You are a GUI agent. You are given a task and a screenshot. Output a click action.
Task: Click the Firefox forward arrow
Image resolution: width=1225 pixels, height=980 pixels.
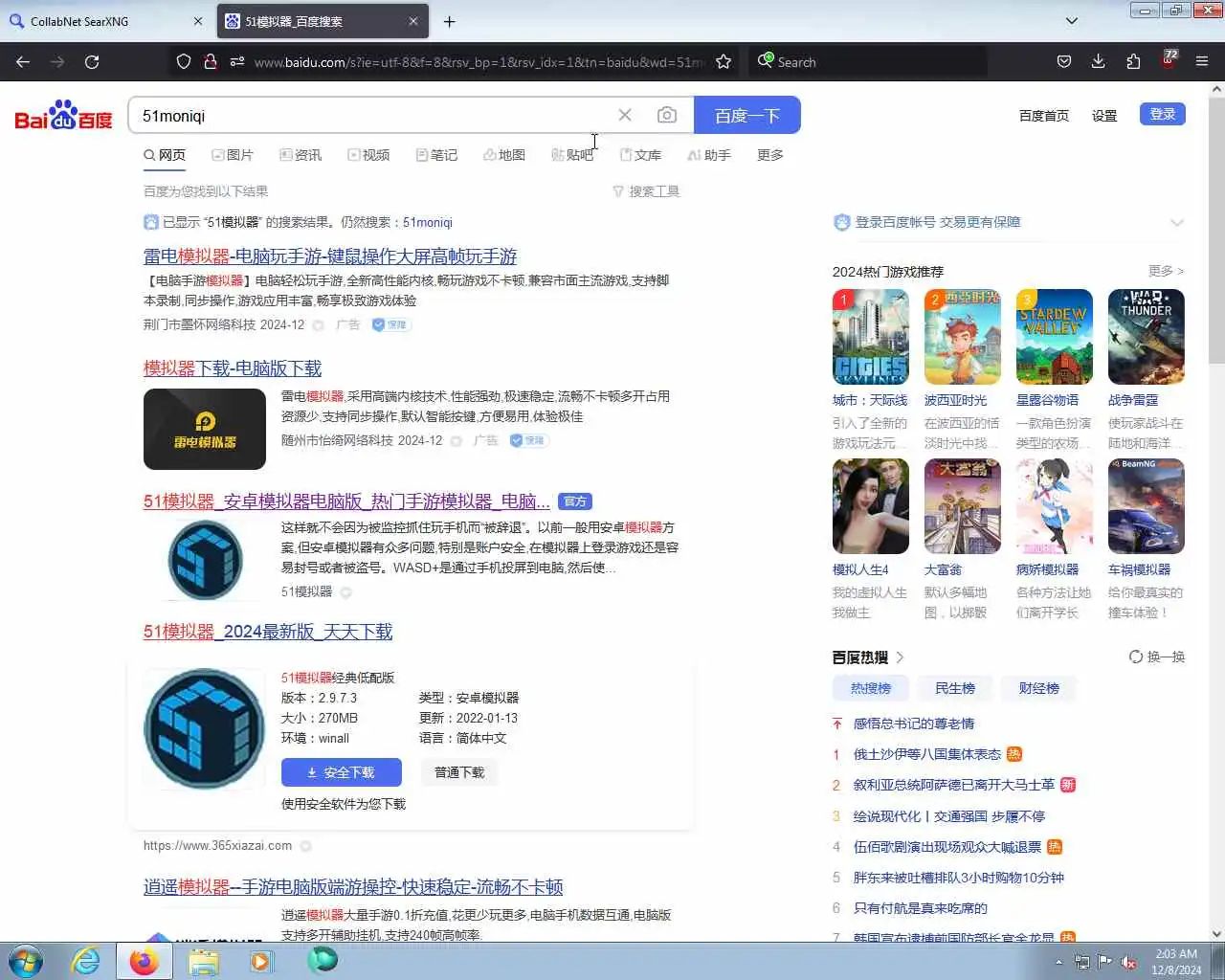click(x=57, y=61)
